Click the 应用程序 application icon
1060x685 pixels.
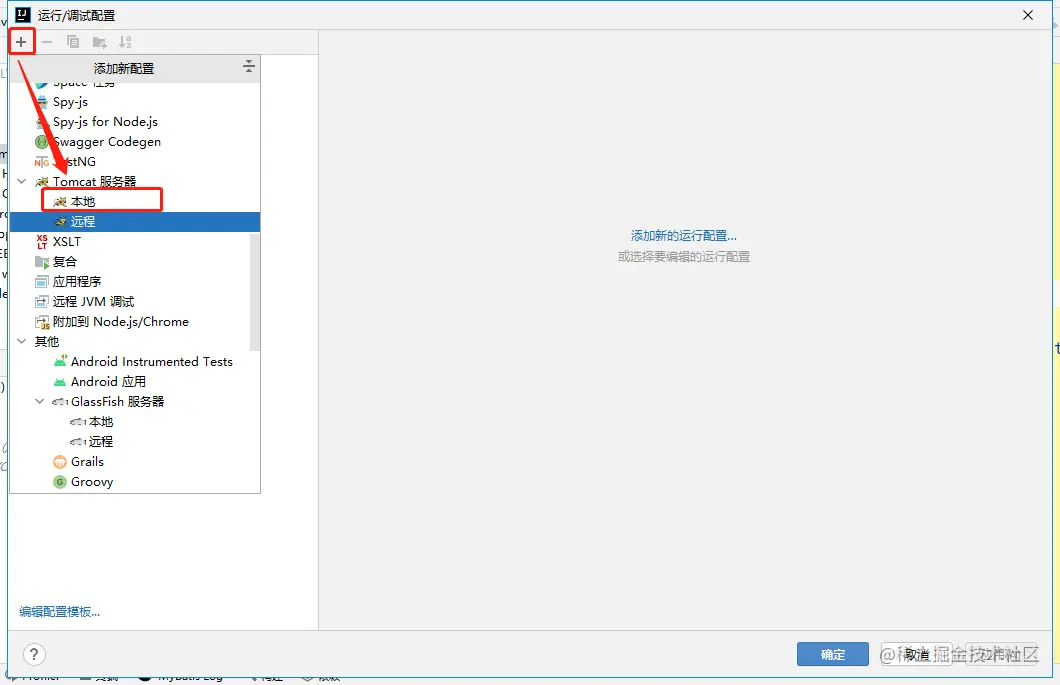(41, 282)
